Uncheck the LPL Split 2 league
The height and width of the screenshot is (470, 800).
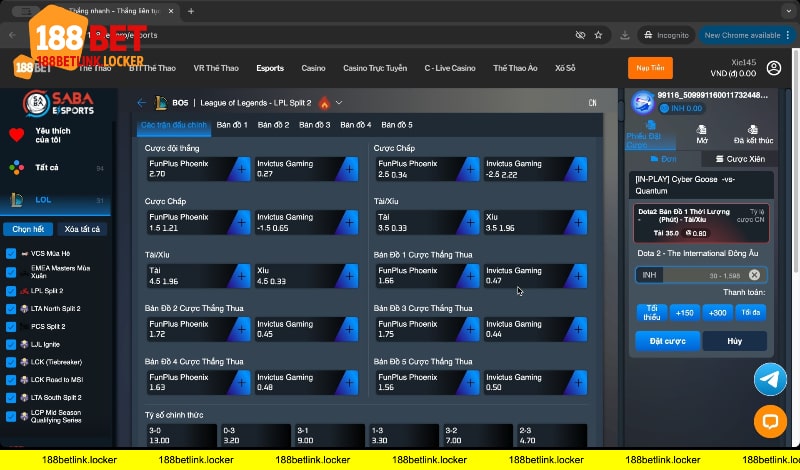(11, 290)
